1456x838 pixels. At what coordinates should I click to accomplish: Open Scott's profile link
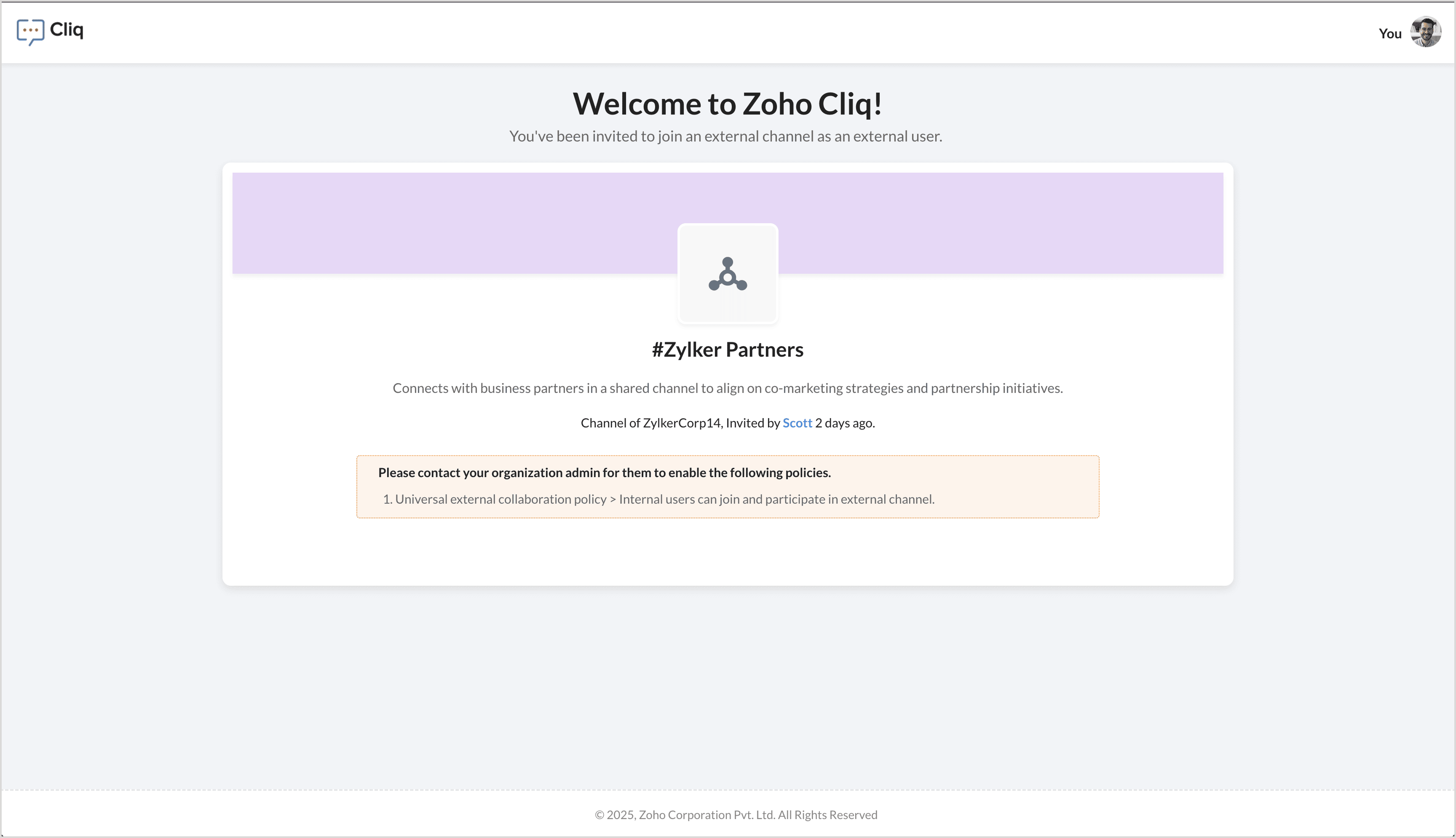click(797, 423)
